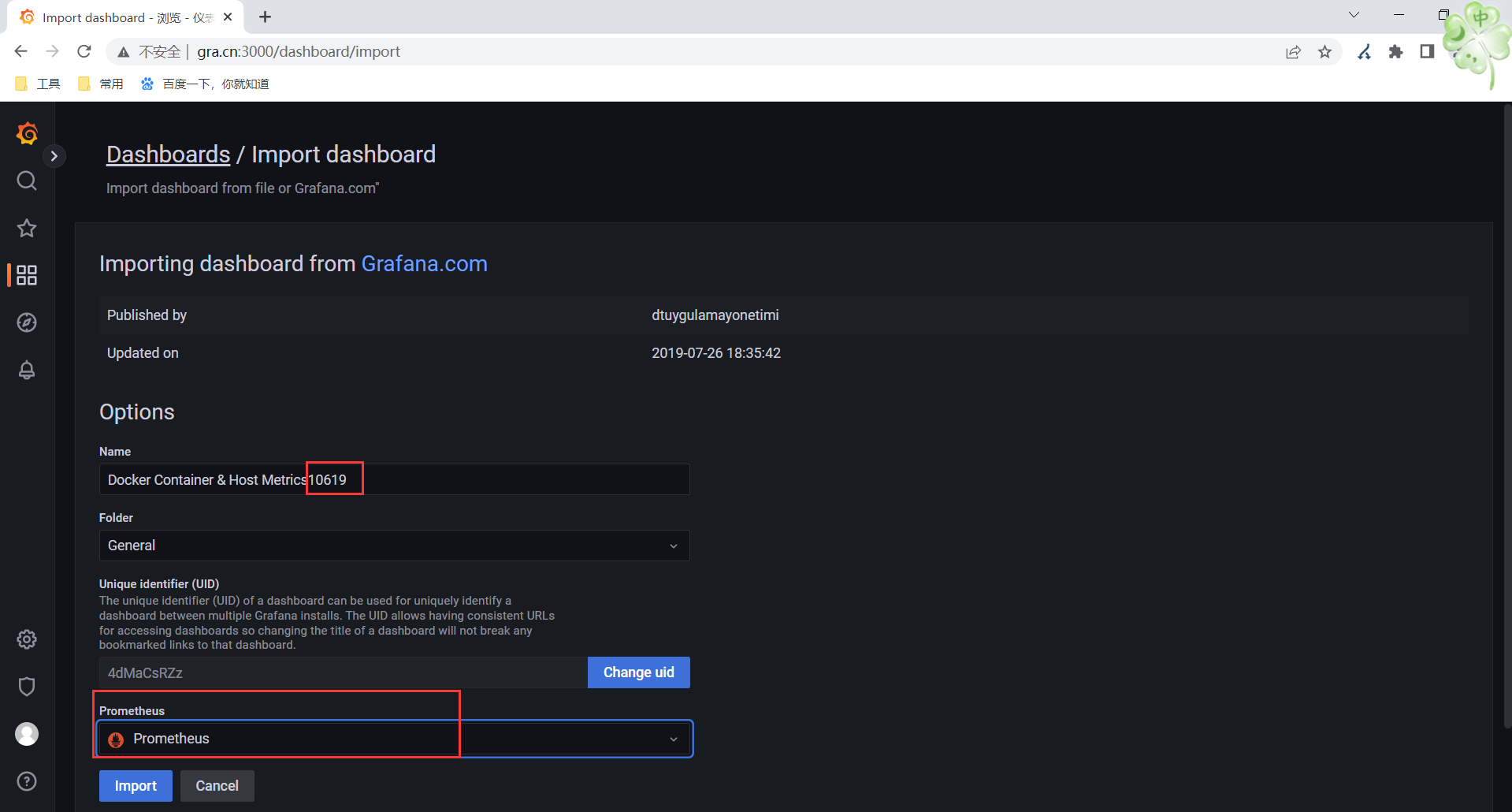The height and width of the screenshot is (812, 1512).
Task: Open the user profile avatar
Action: [27, 734]
